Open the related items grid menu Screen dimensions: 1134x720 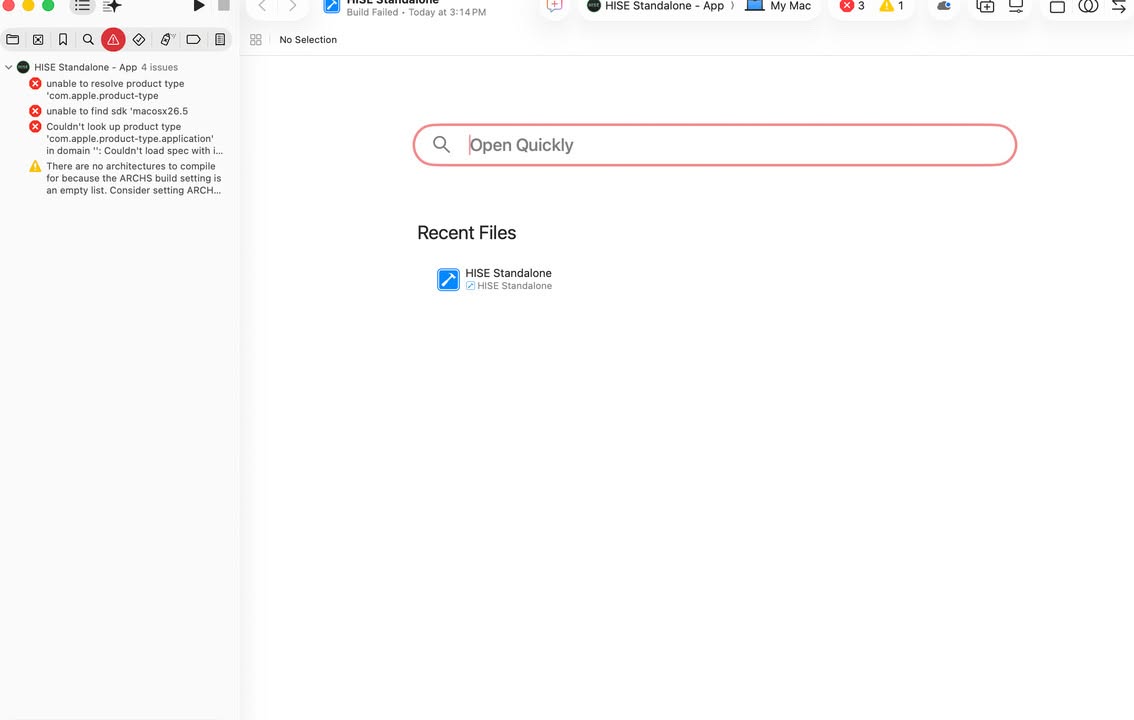pyautogui.click(x=255, y=40)
